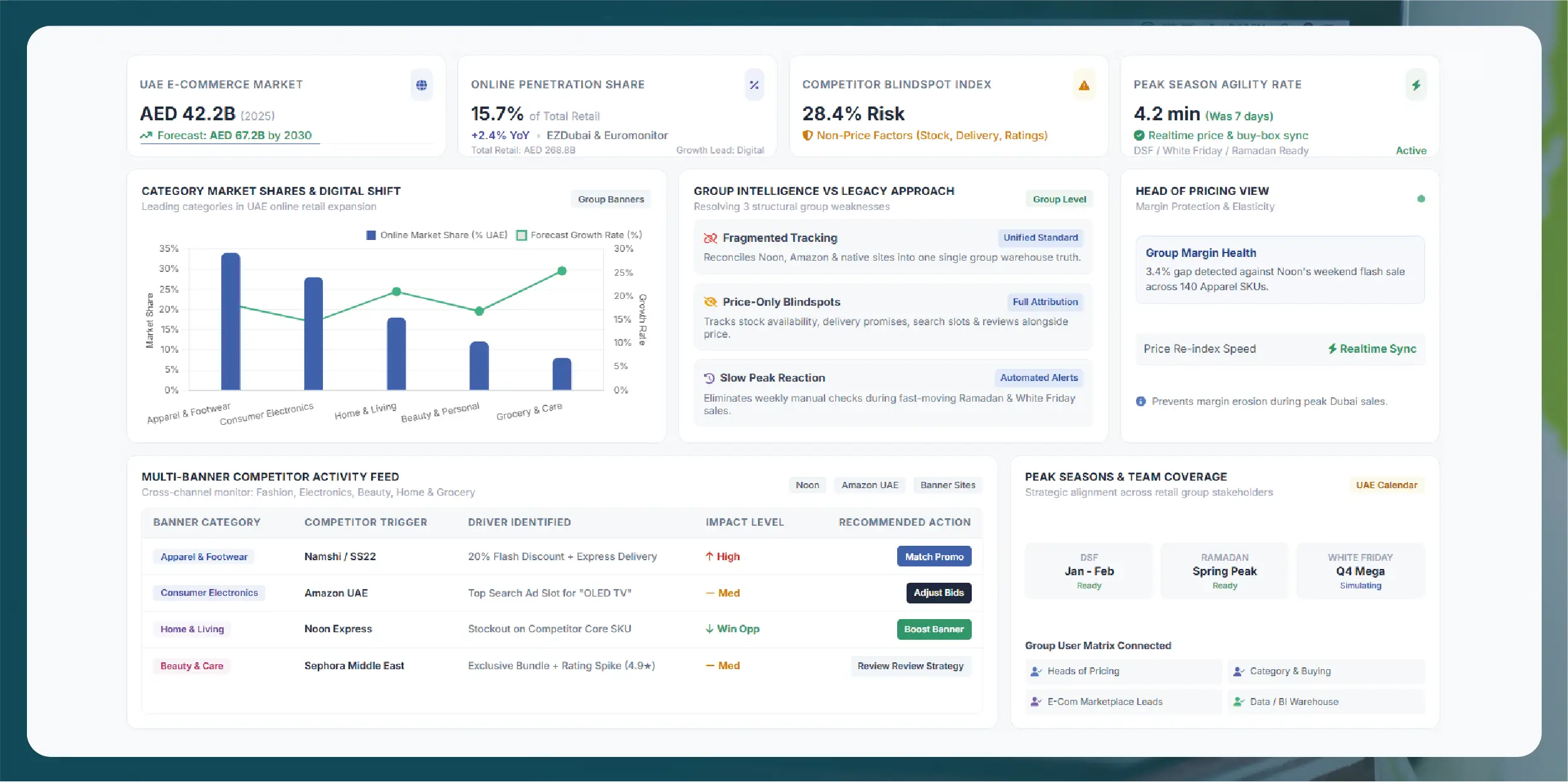Click the green status dot in Head of Pricing View
Screen dimensions: 1568x782
pos(1421,199)
